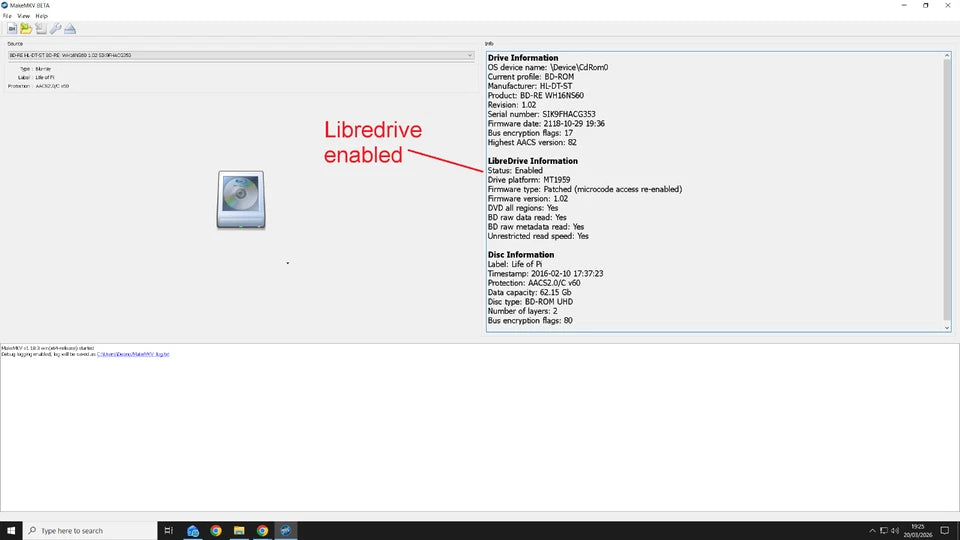This screenshot has height=540, width=960.
Task: Open File Explorer from the taskbar
Action: click(239, 530)
